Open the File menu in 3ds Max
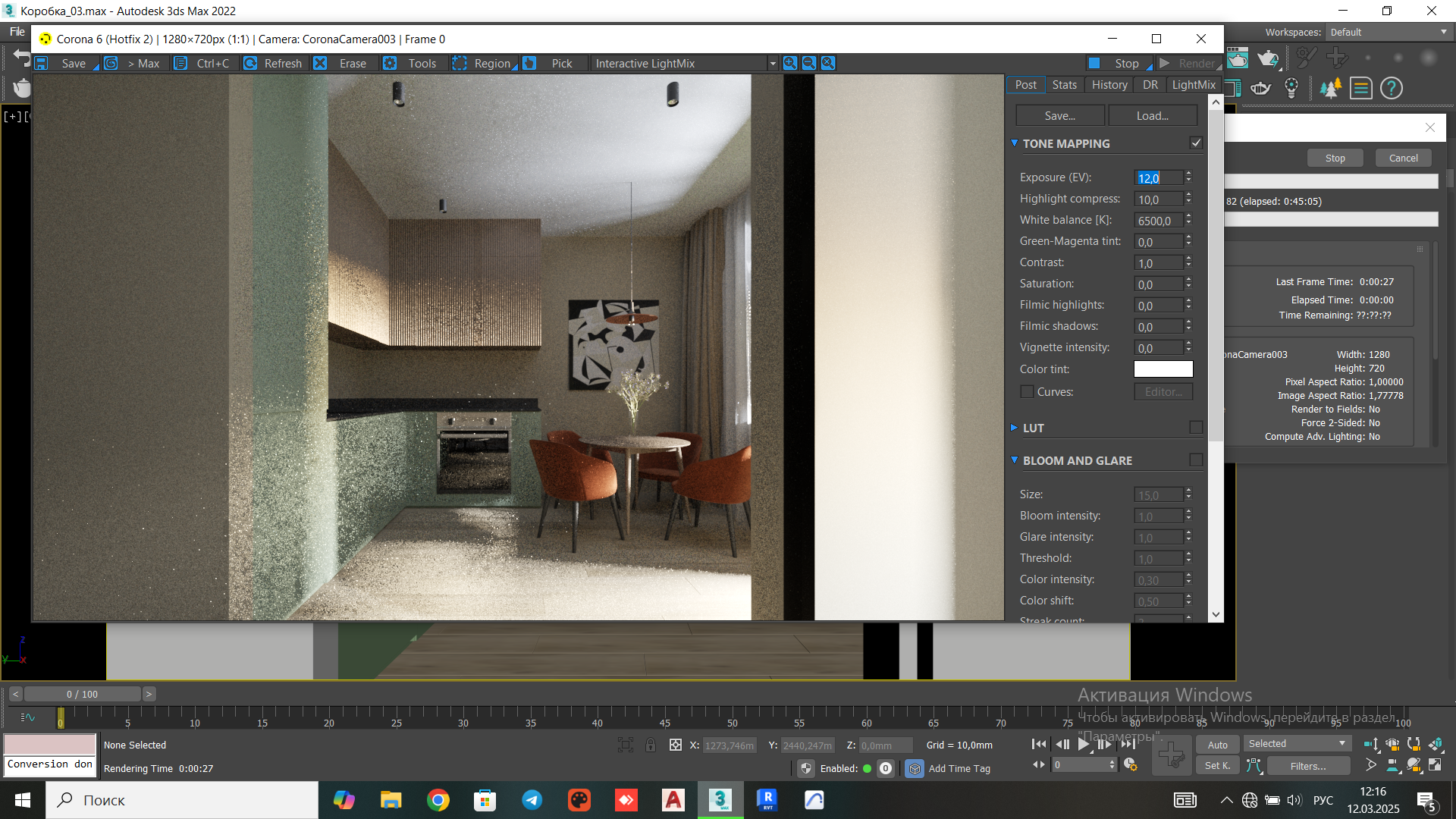This screenshot has width=1456, height=819. point(17,32)
